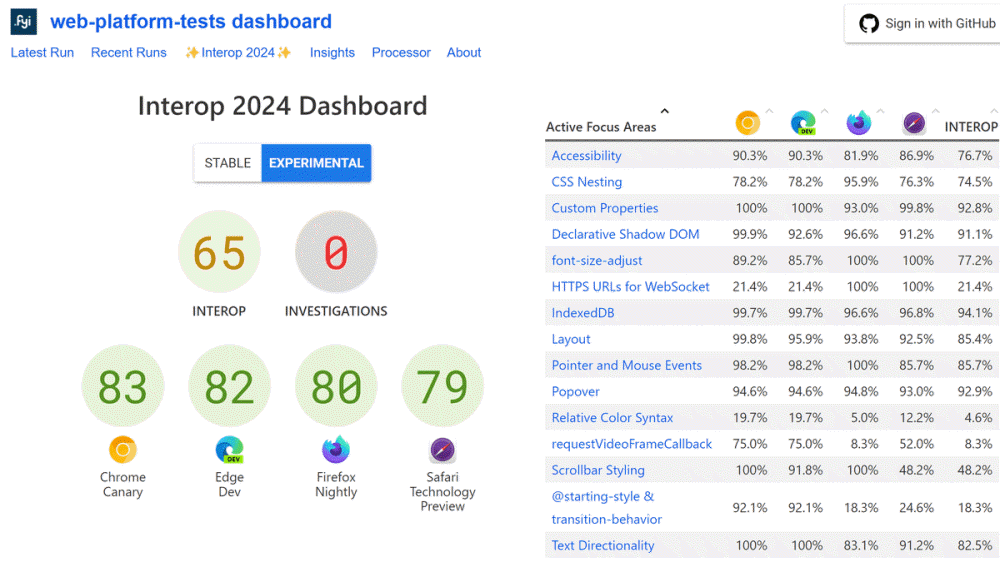This screenshot has height=562, width=1000.
Task: Click Firefox Nightly icon under score 80
Action: [336, 450]
